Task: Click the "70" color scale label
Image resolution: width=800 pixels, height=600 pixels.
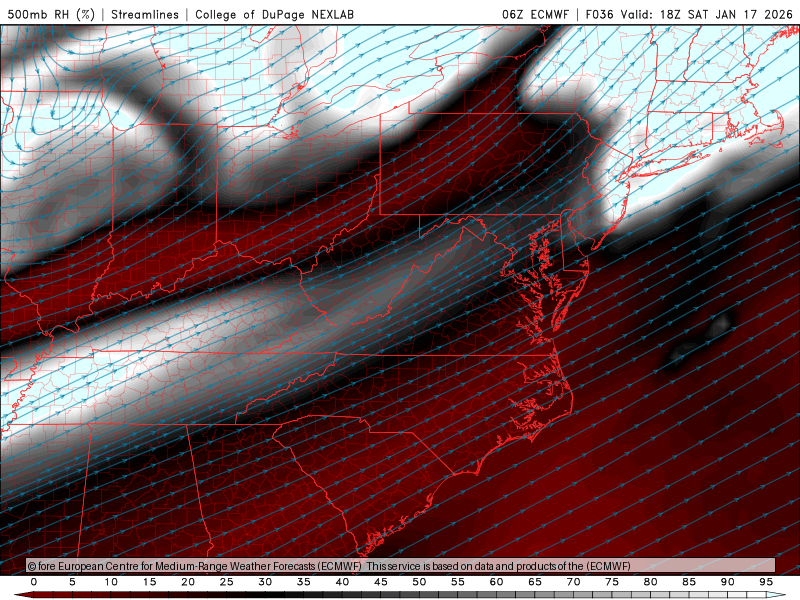Action: [573, 582]
